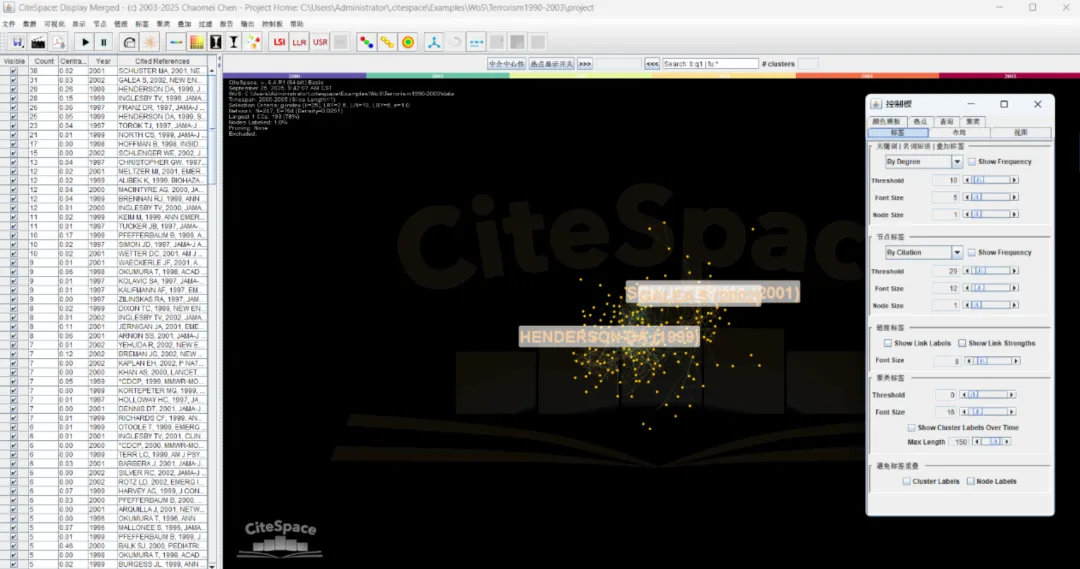Viewport: 1080px width, 569px height.
Task: Open the 帮助 menu
Action: (297, 24)
